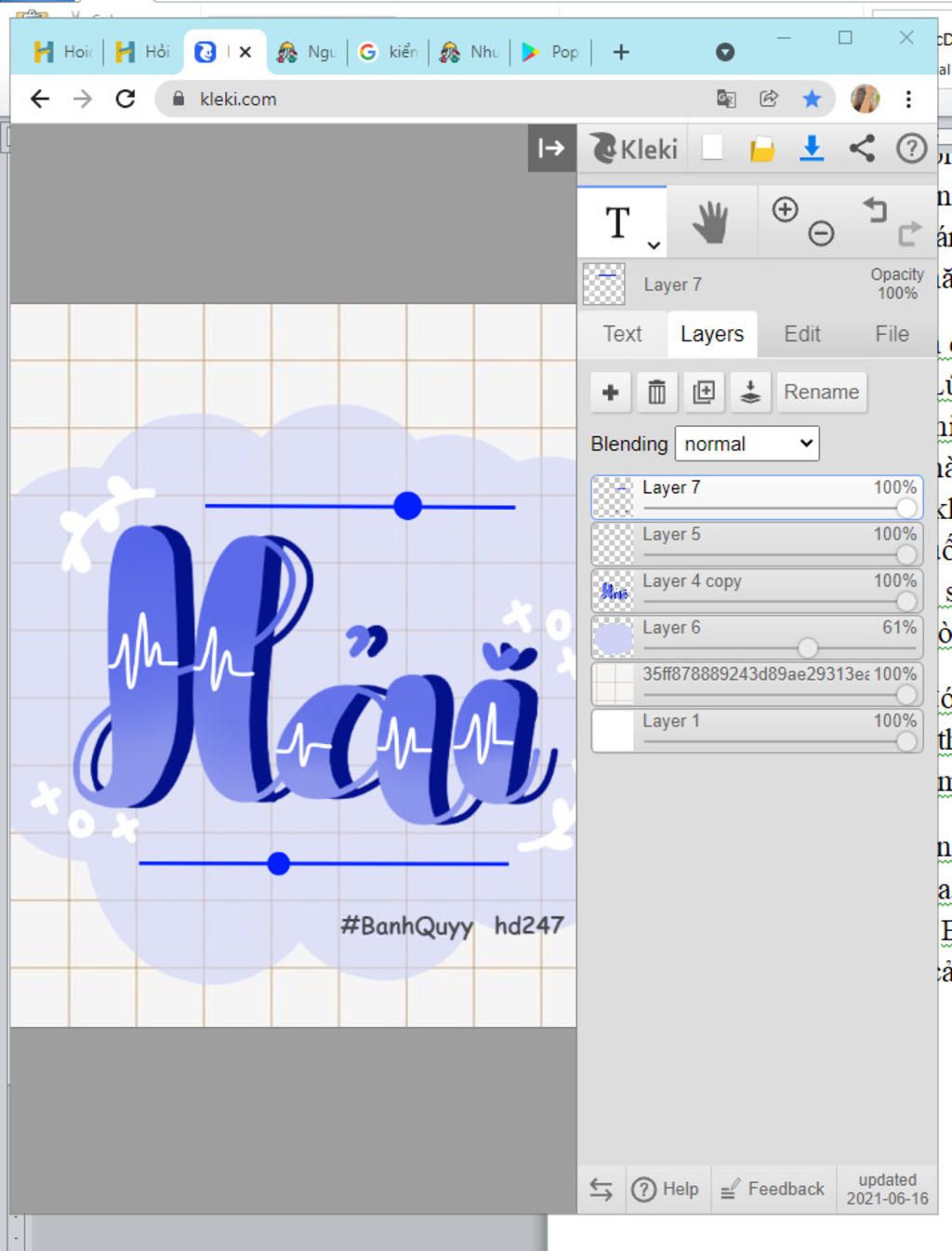
Task: Click the zoom out magnifier icon
Action: 821,233
